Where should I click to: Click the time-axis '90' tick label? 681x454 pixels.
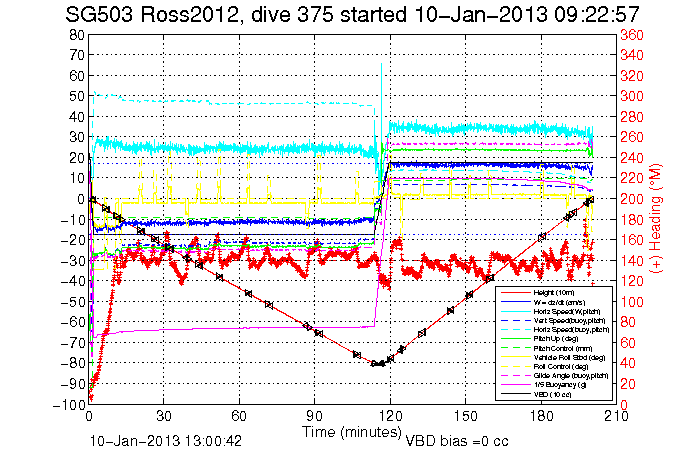point(314,417)
